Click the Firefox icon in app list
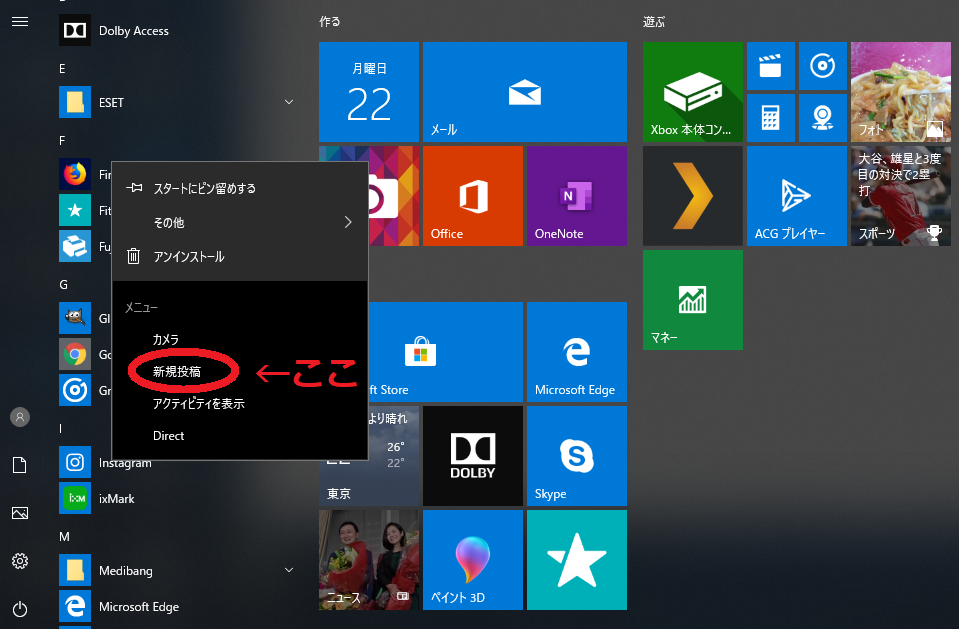This screenshot has width=959, height=629. (x=75, y=174)
